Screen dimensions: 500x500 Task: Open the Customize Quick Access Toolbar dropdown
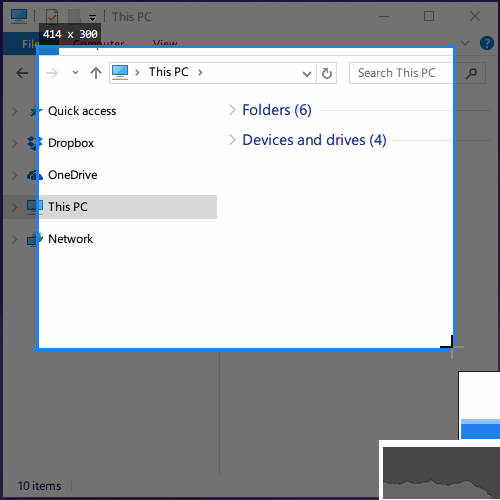point(92,17)
